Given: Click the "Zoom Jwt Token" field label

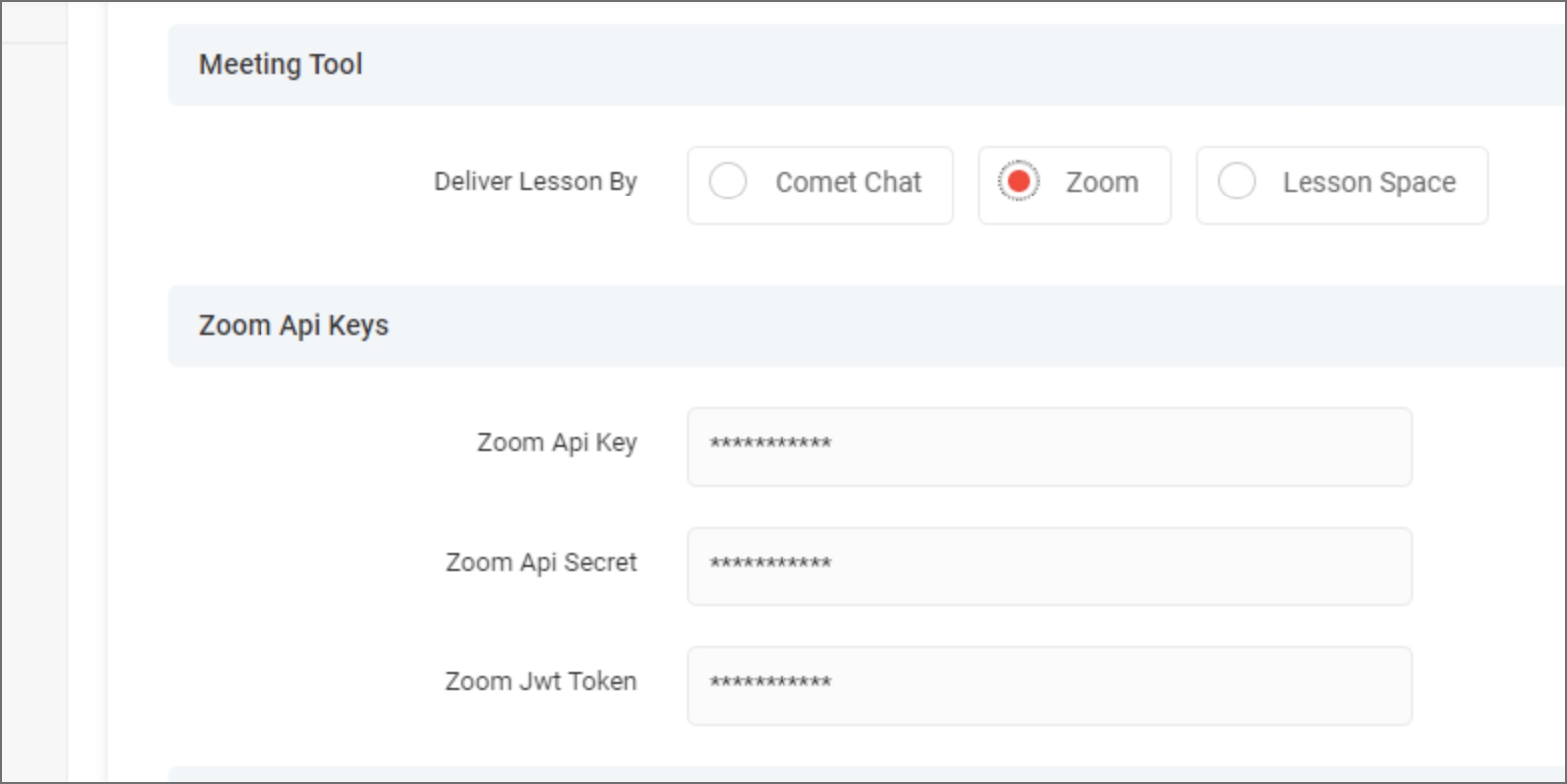Looking at the screenshot, I should tap(540, 682).
